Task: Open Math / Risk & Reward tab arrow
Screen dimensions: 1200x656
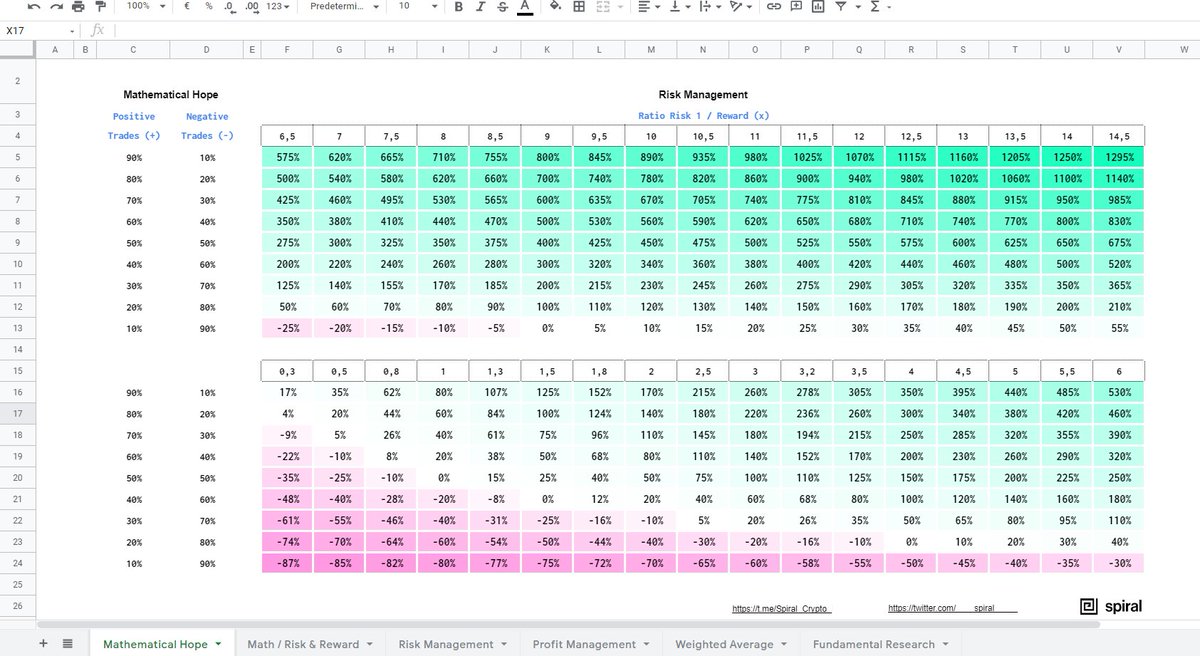Action: 370,644
